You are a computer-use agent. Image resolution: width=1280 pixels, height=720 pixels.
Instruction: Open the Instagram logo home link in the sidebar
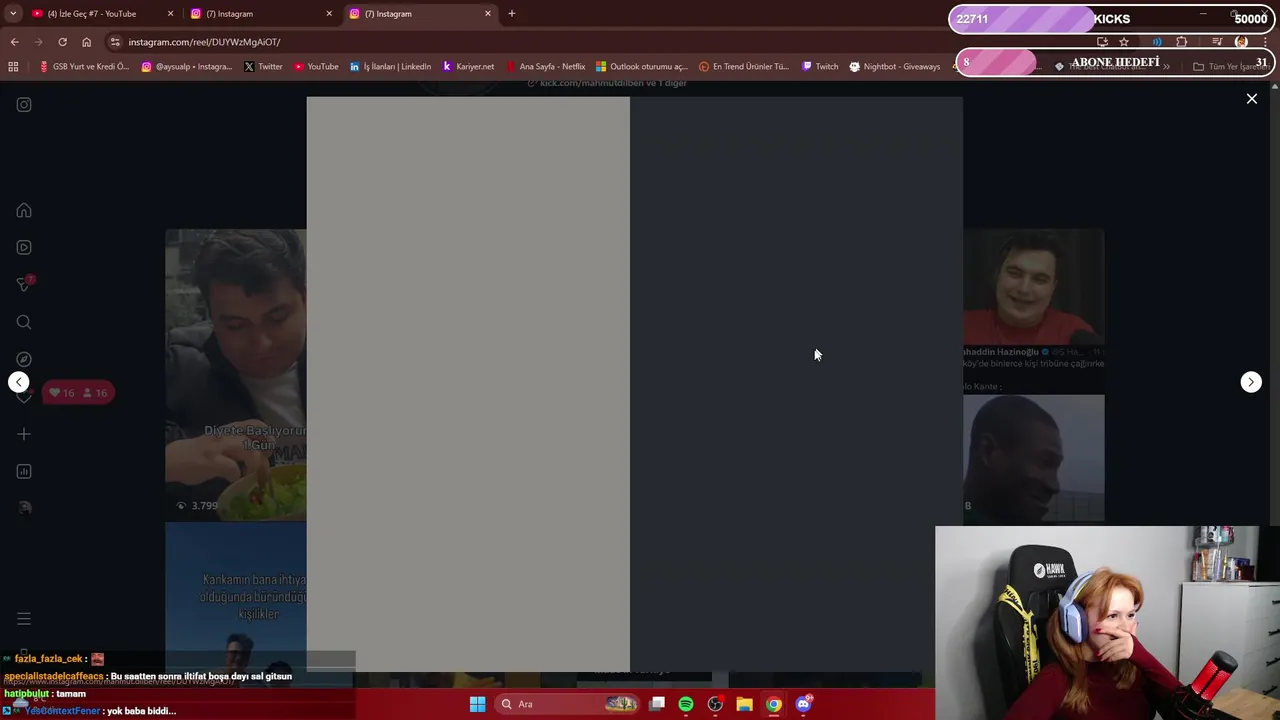pyautogui.click(x=24, y=105)
